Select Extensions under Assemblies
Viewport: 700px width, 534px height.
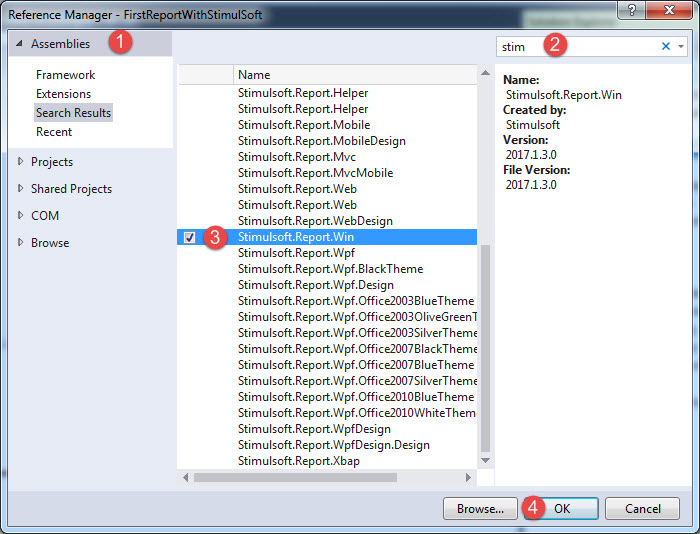(x=63, y=94)
